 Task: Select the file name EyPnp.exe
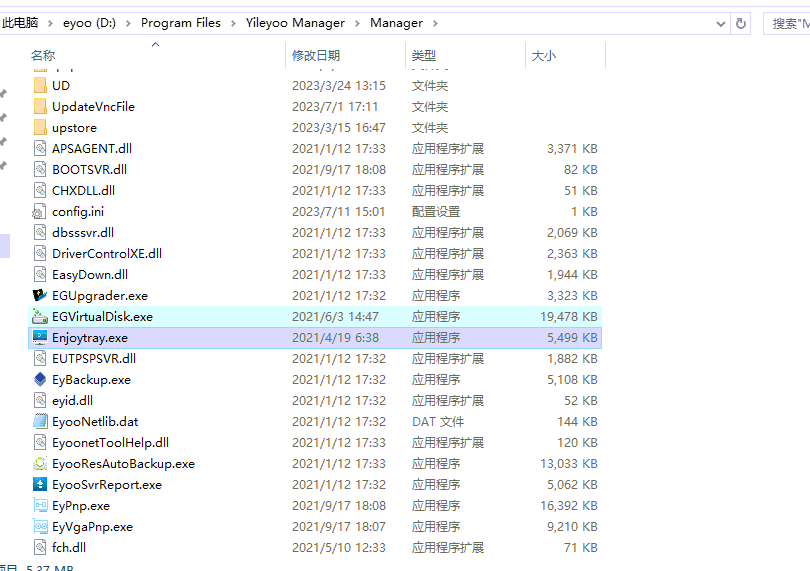coord(81,505)
